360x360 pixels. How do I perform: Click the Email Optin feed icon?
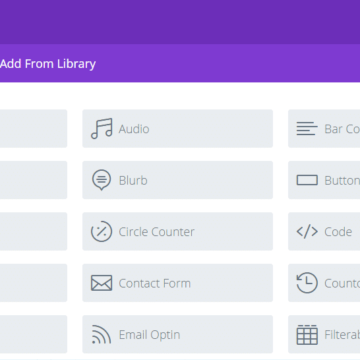coord(101,334)
